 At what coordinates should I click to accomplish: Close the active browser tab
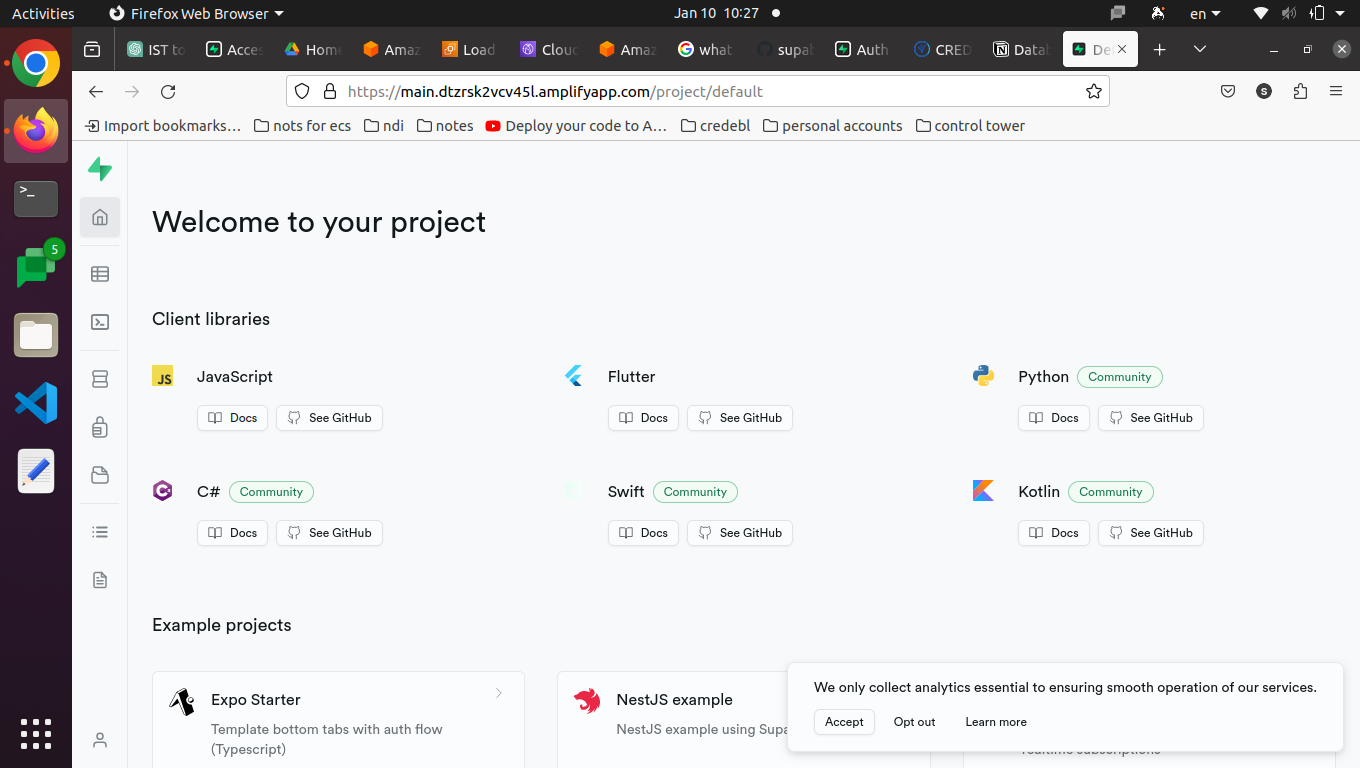(x=1122, y=49)
